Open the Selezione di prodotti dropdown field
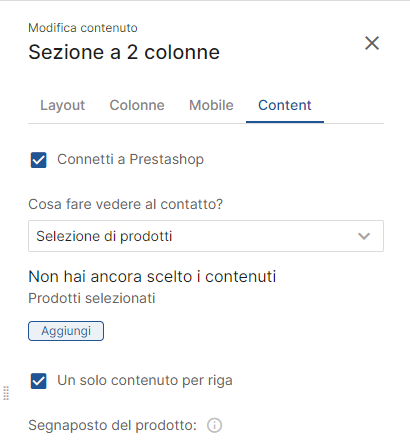The image size is (410, 445). coord(206,236)
